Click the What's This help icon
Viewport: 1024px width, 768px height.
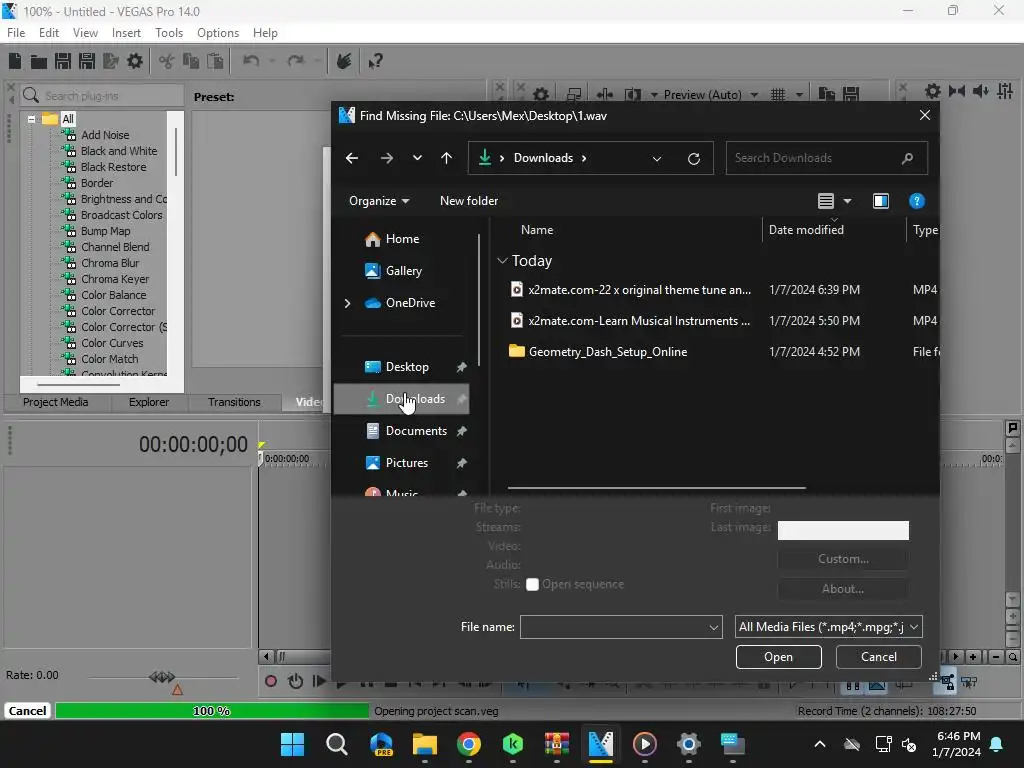point(375,61)
